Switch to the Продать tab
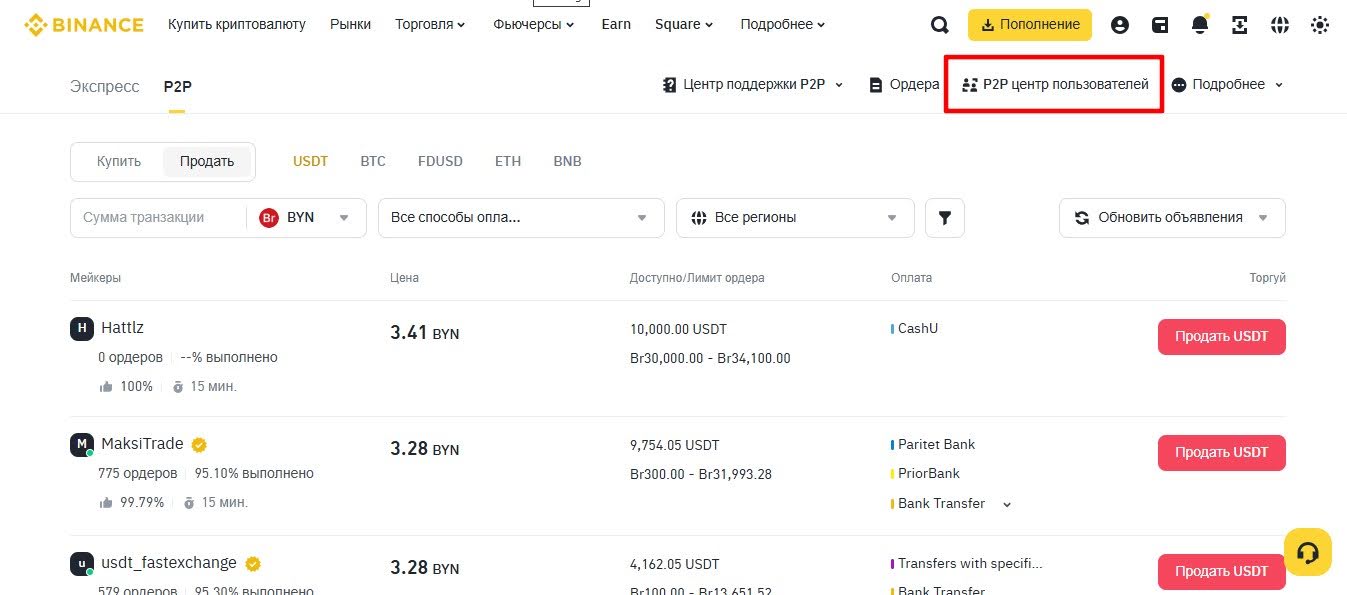The height and width of the screenshot is (595, 1347). click(x=207, y=160)
